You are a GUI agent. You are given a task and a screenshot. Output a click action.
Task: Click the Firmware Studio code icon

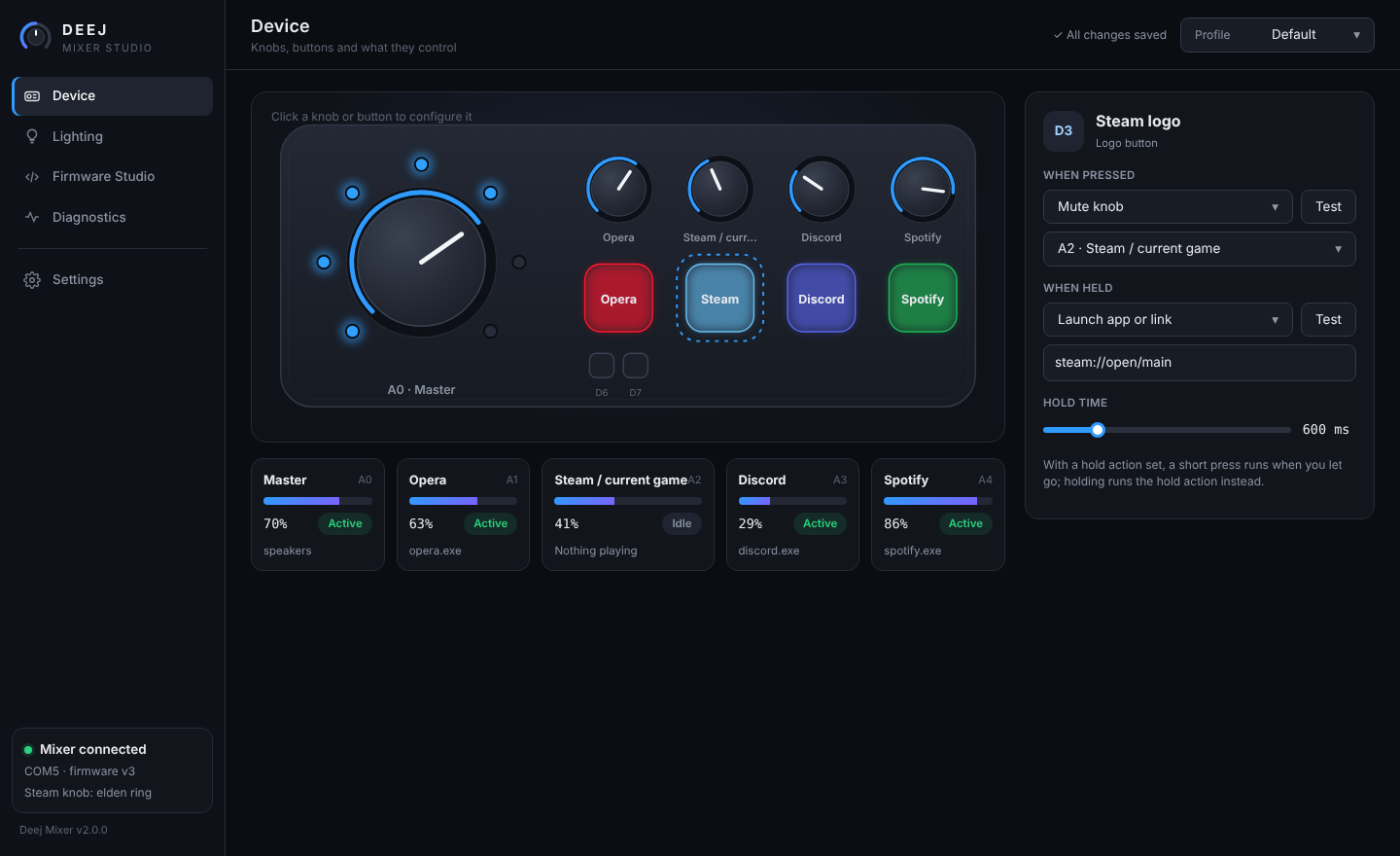32,177
